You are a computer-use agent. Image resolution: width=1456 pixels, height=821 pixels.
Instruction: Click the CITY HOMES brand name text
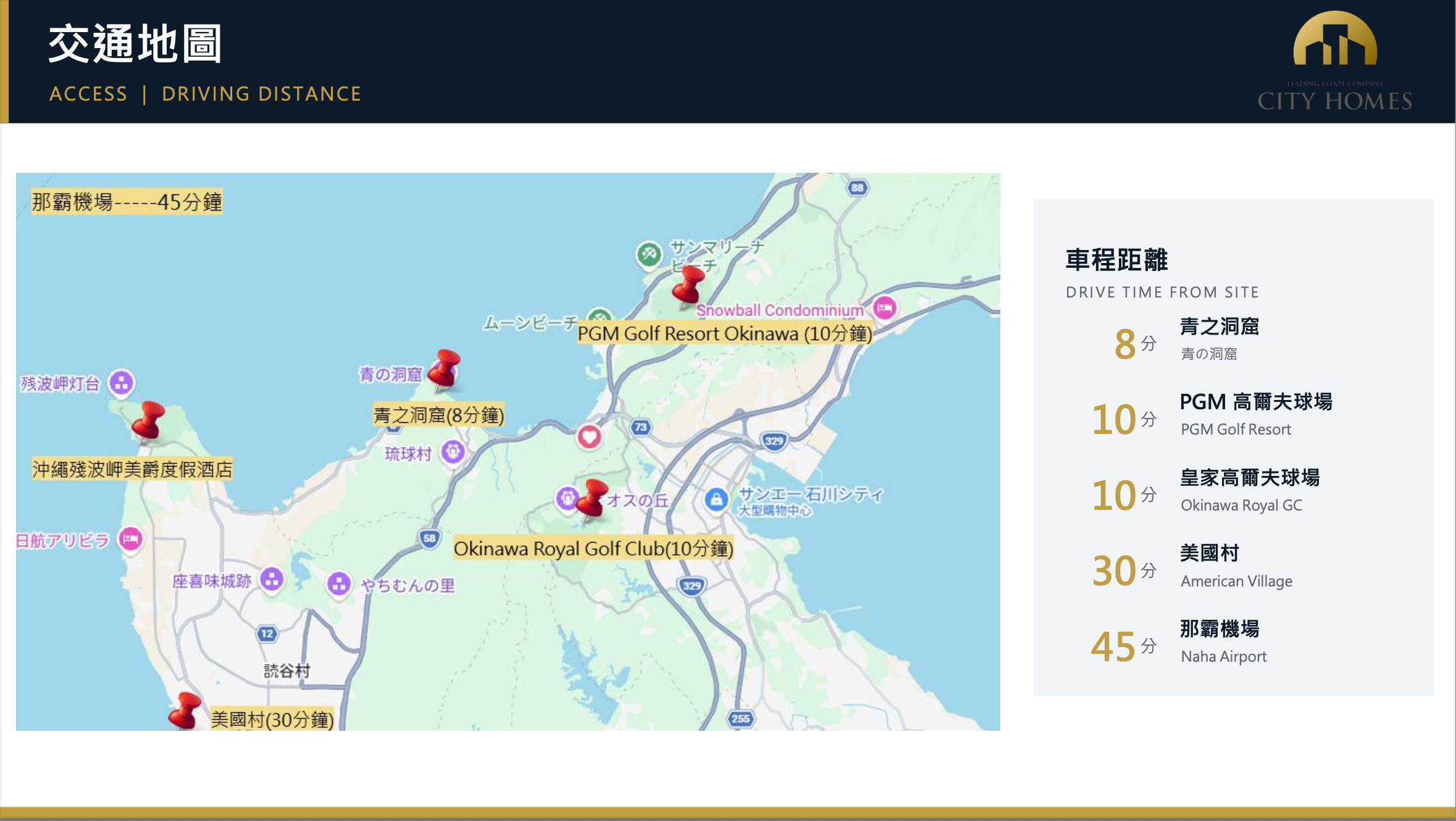pos(1335,101)
